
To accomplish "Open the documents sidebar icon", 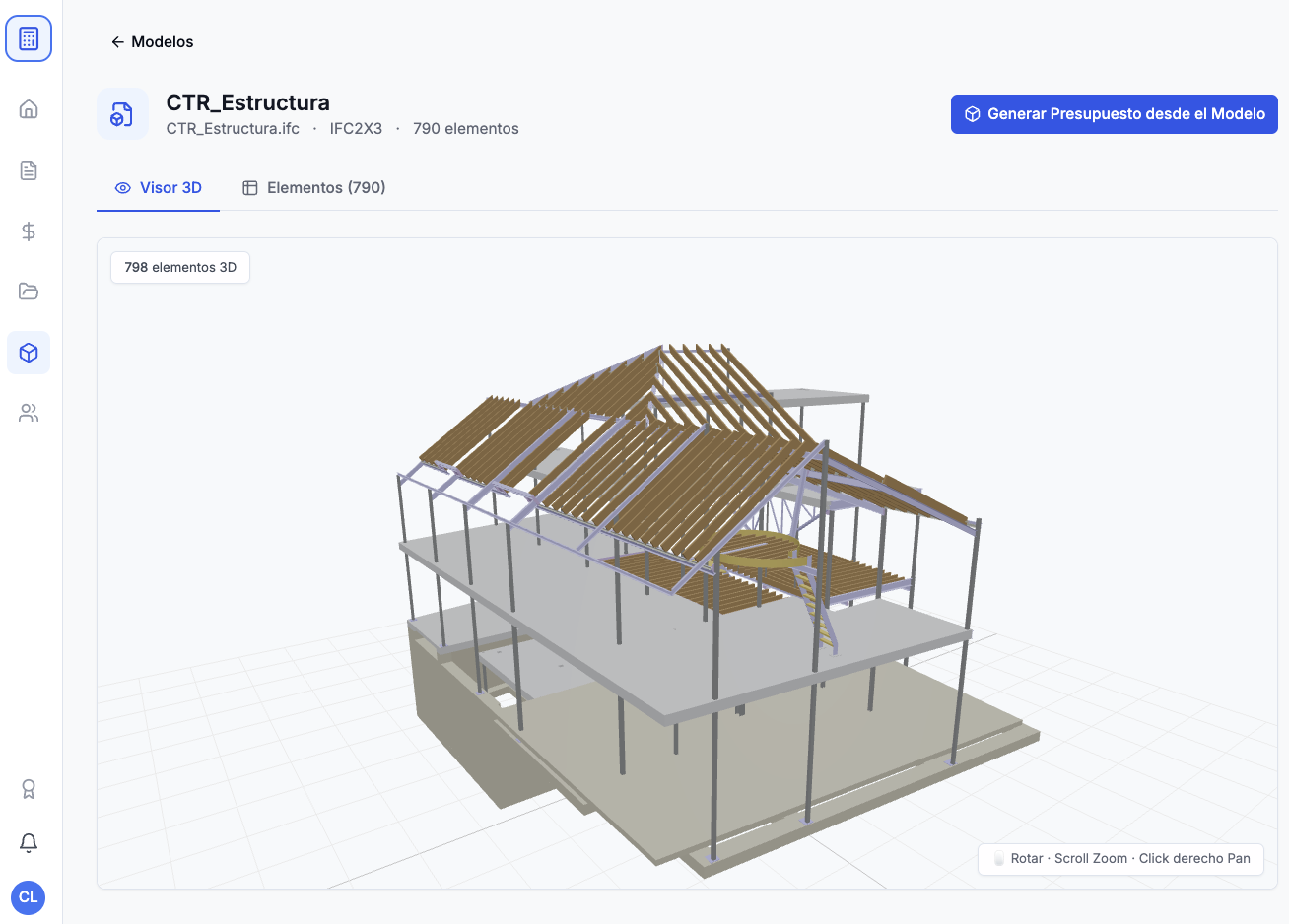I will coord(29,170).
